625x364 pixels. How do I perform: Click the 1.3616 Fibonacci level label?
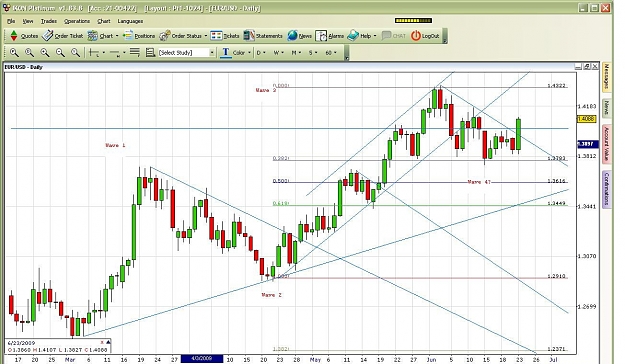click(556, 181)
